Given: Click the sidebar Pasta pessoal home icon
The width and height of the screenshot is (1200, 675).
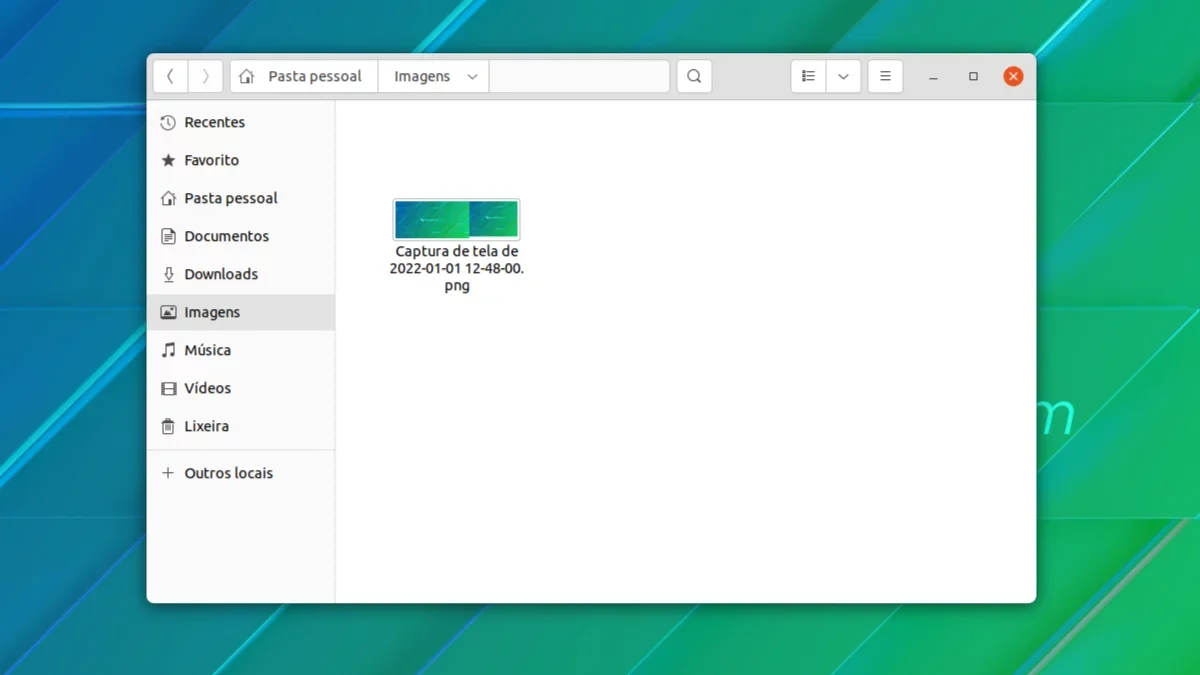Looking at the screenshot, I should 168,198.
